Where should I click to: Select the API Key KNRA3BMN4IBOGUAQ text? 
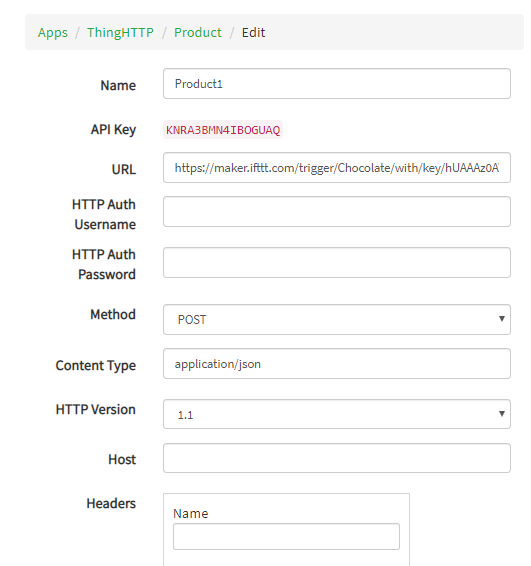(223, 130)
